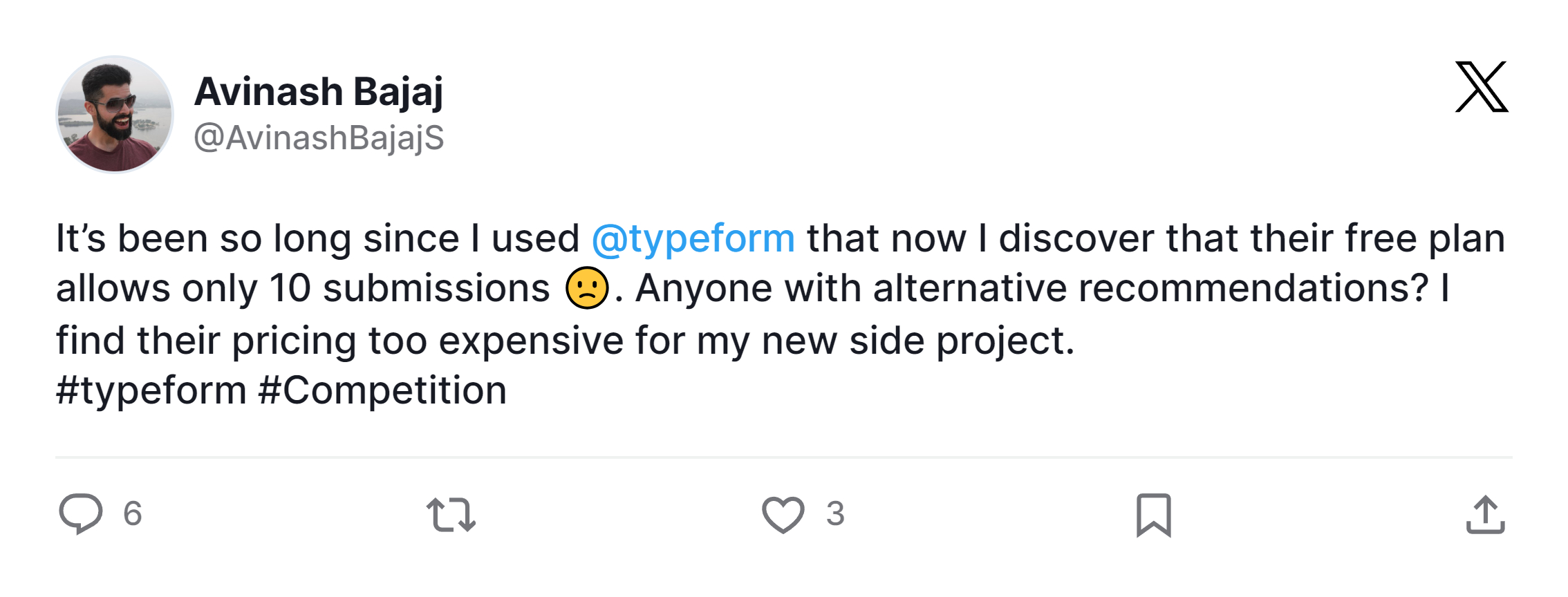
Task: Click the reply speech bubble icon
Action: click(x=81, y=513)
